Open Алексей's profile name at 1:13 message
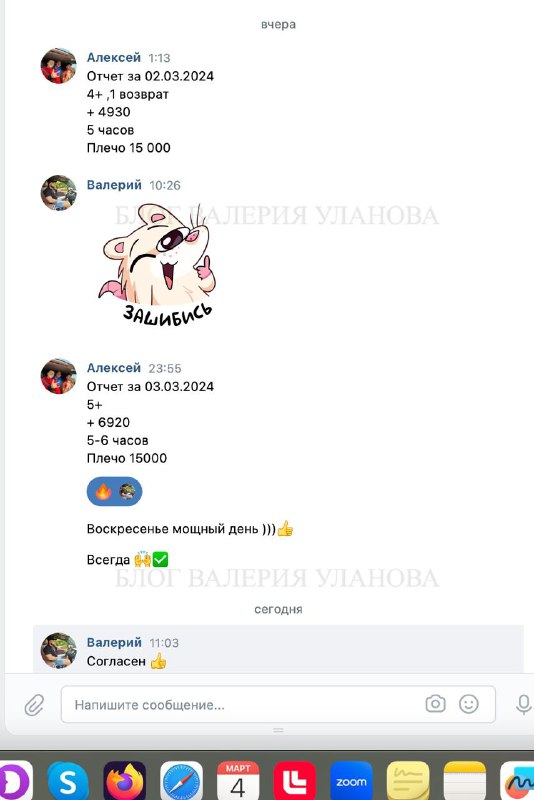This screenshot has height=800, width=534. tap(114, 57)
